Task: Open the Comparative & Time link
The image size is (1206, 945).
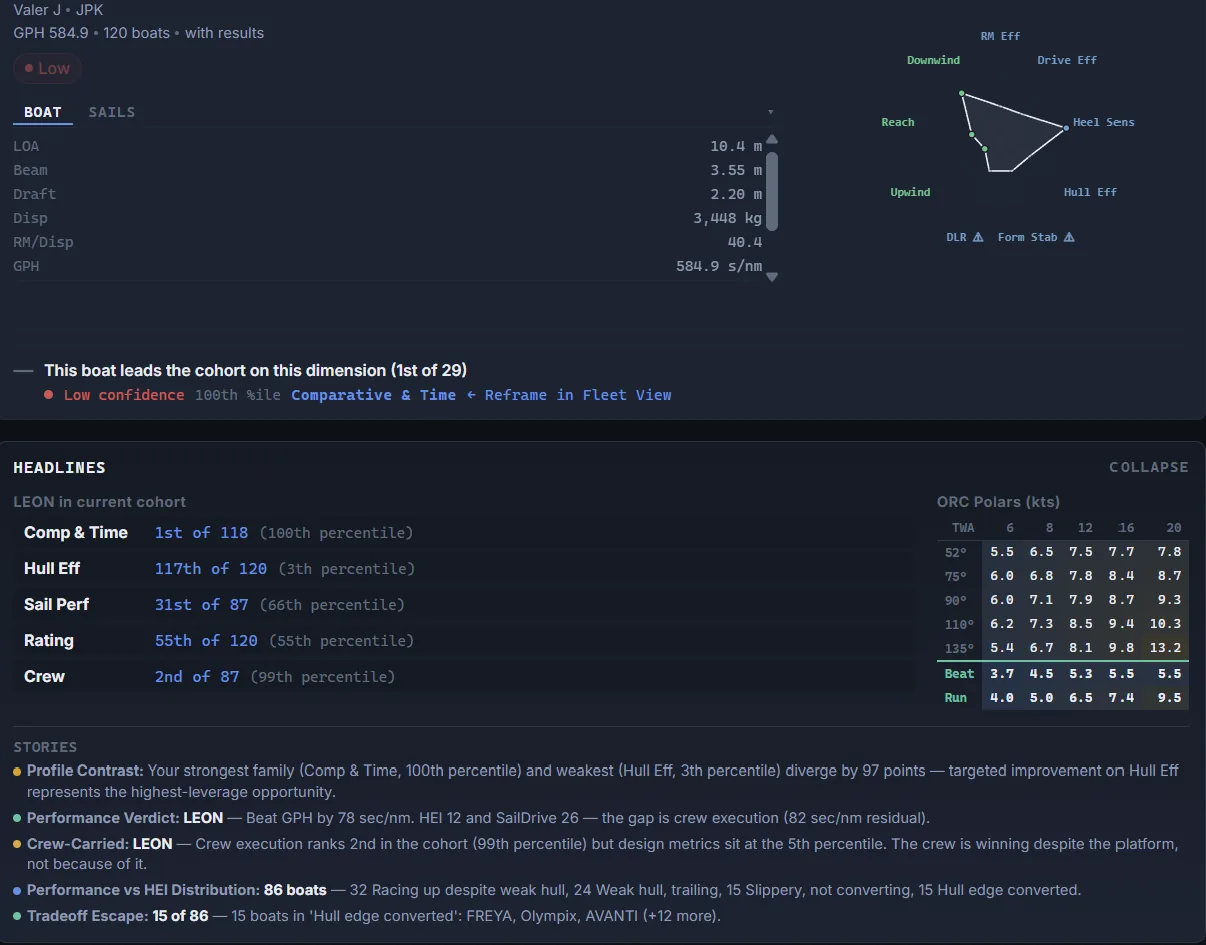Action: (x=374, y=395)
